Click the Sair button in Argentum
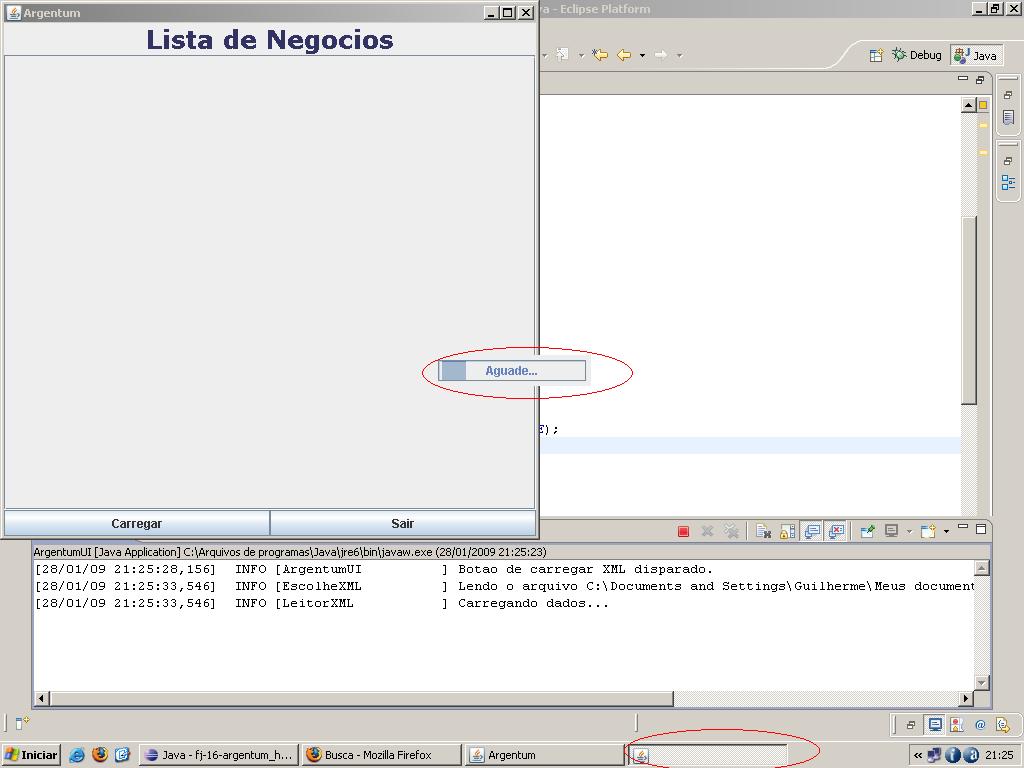This screenshot has width=1024, height=768. pos(402,523)
